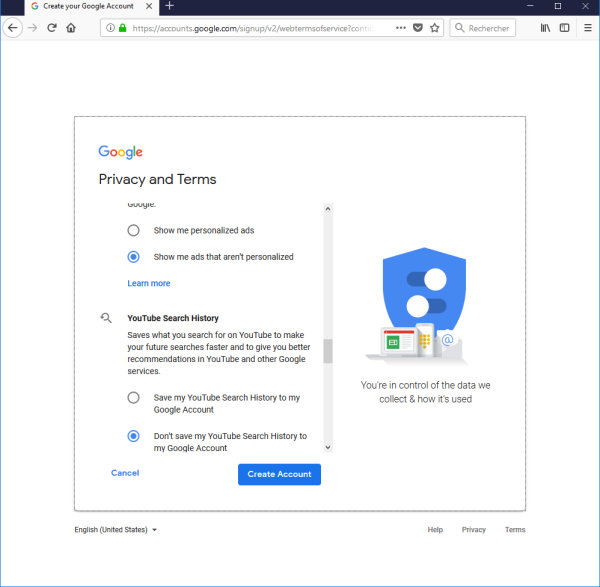Click the Privacy and Terms heading
The height and width of the screenshot is (587, 600).
click(x=157, y=179)
